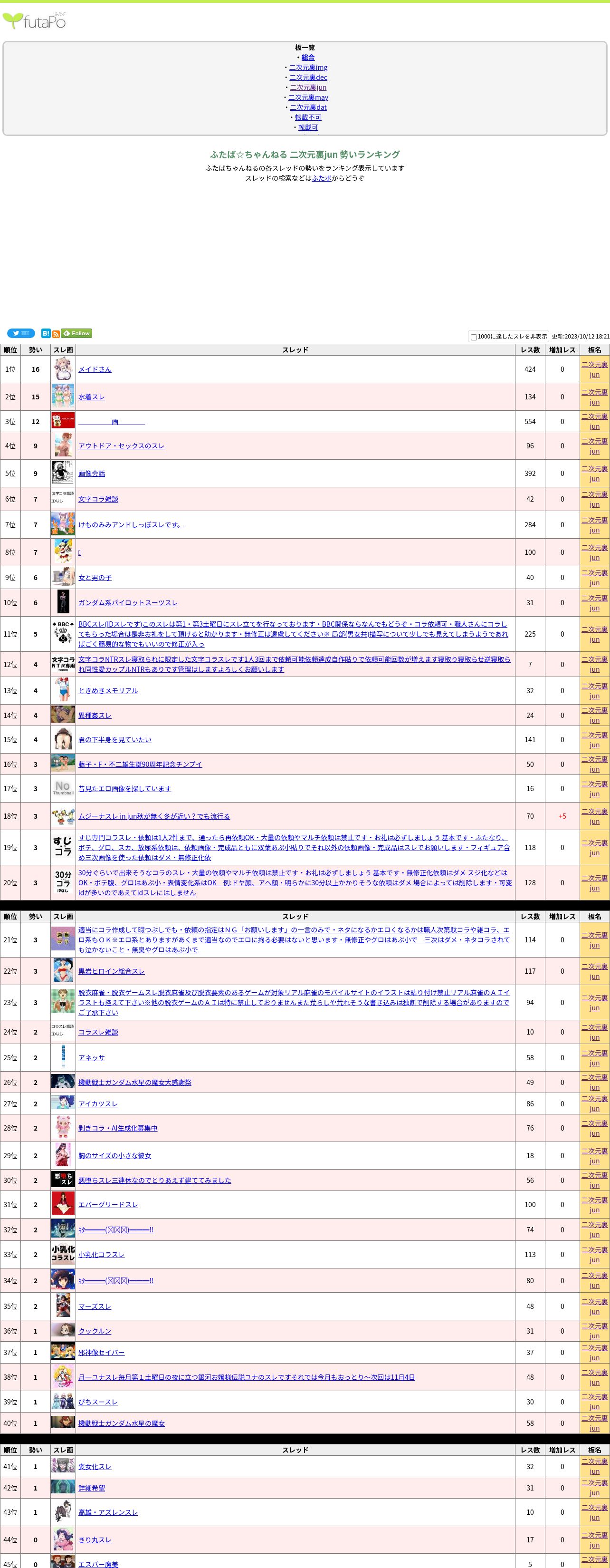The height and width of the screenshot is (1568, 610).
Task: Open the 小乳化コラスレ thread
Action: point(102,1255)
